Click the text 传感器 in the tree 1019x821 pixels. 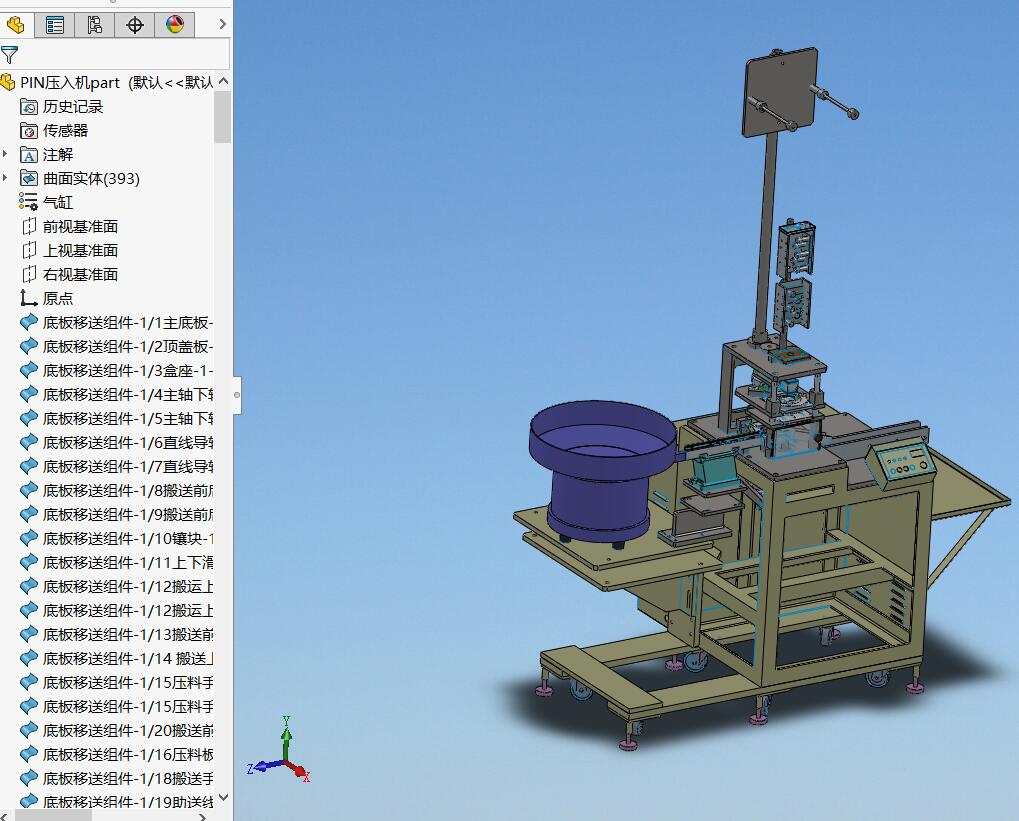(x=65, y=131)
